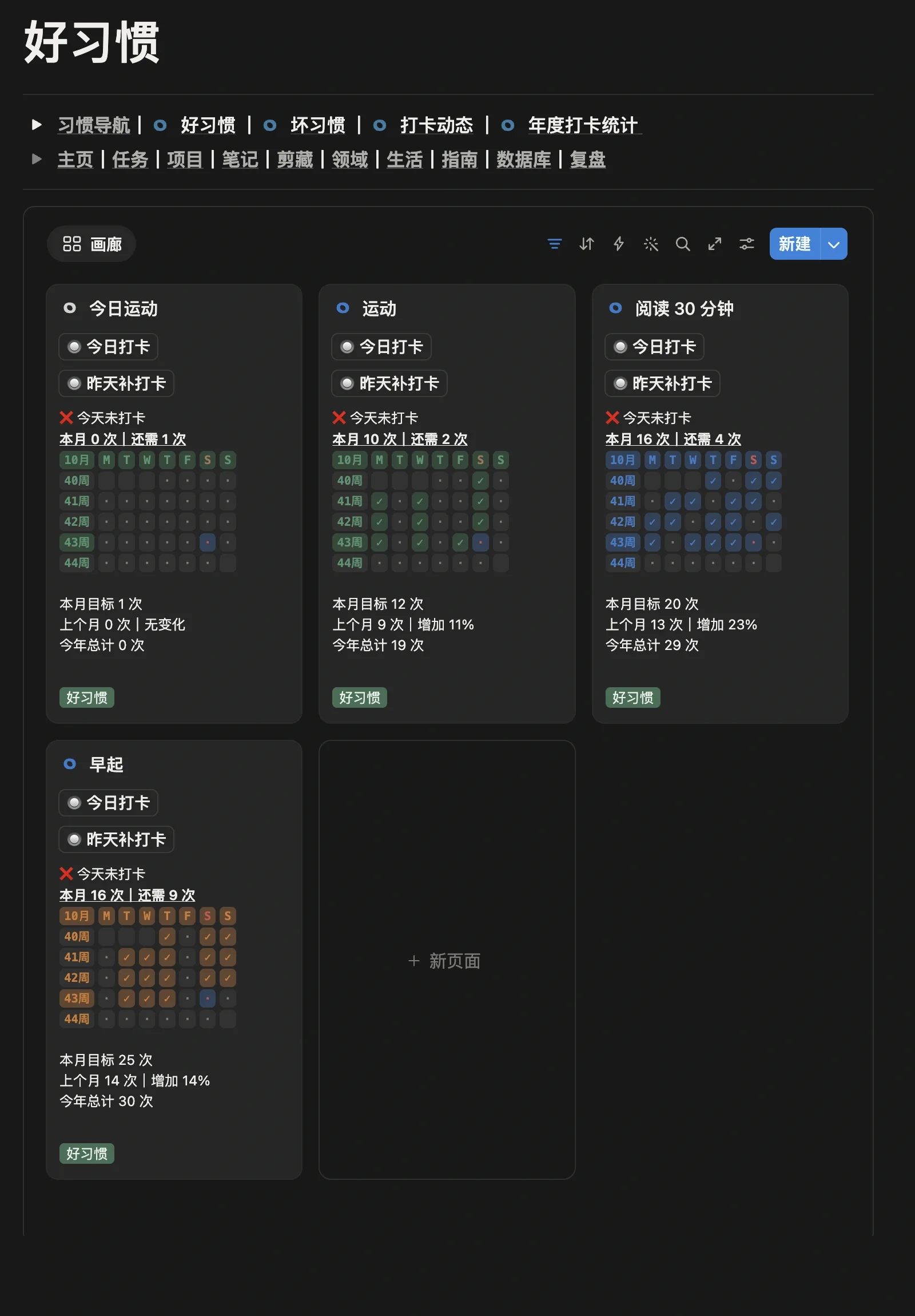Click the blue circle icon on 运动 card
The image size is (915, 1316).
pyautogui.click(x=343, y=308)
